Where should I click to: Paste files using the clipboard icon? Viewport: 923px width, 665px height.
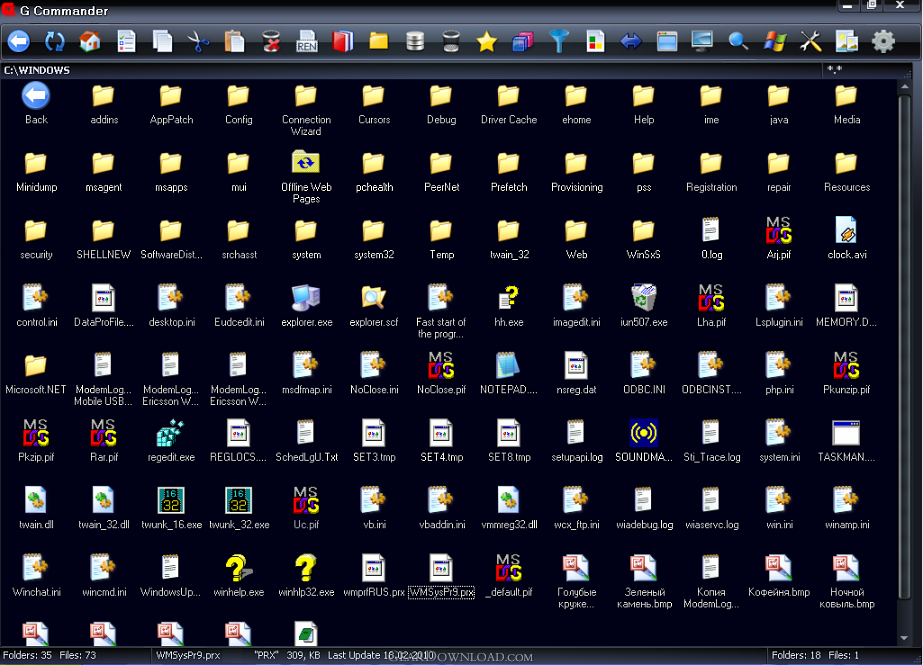pyautogui.click(x=234, y=41)
